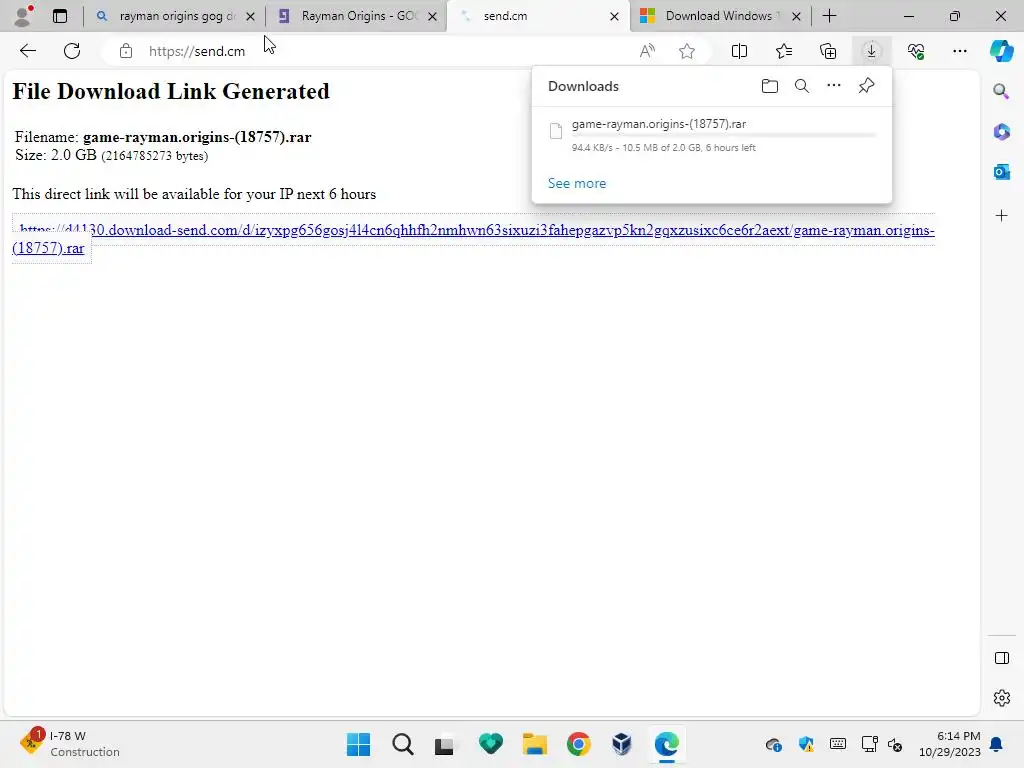Open downloads folder in Downloads panel

[770, 86]
